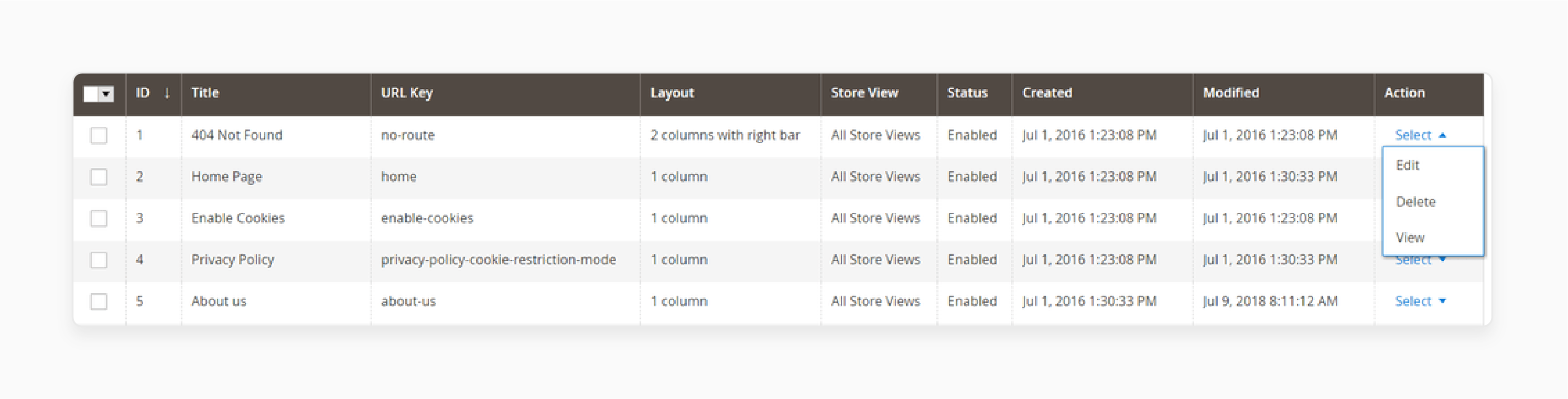Check the 404 Not Found row checkbox
This screenshot has width=1568, height=399.
99,135
